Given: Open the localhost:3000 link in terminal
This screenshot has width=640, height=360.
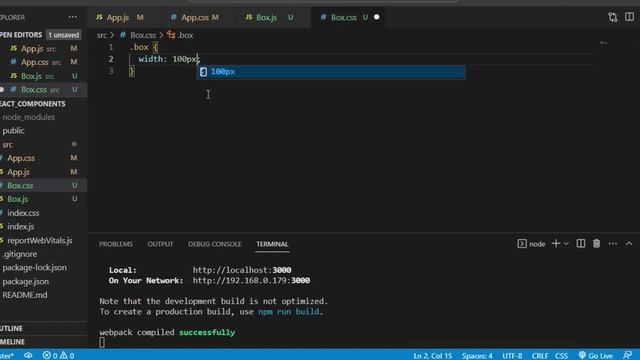Looking at the screenshot, I should pos(242,270).
